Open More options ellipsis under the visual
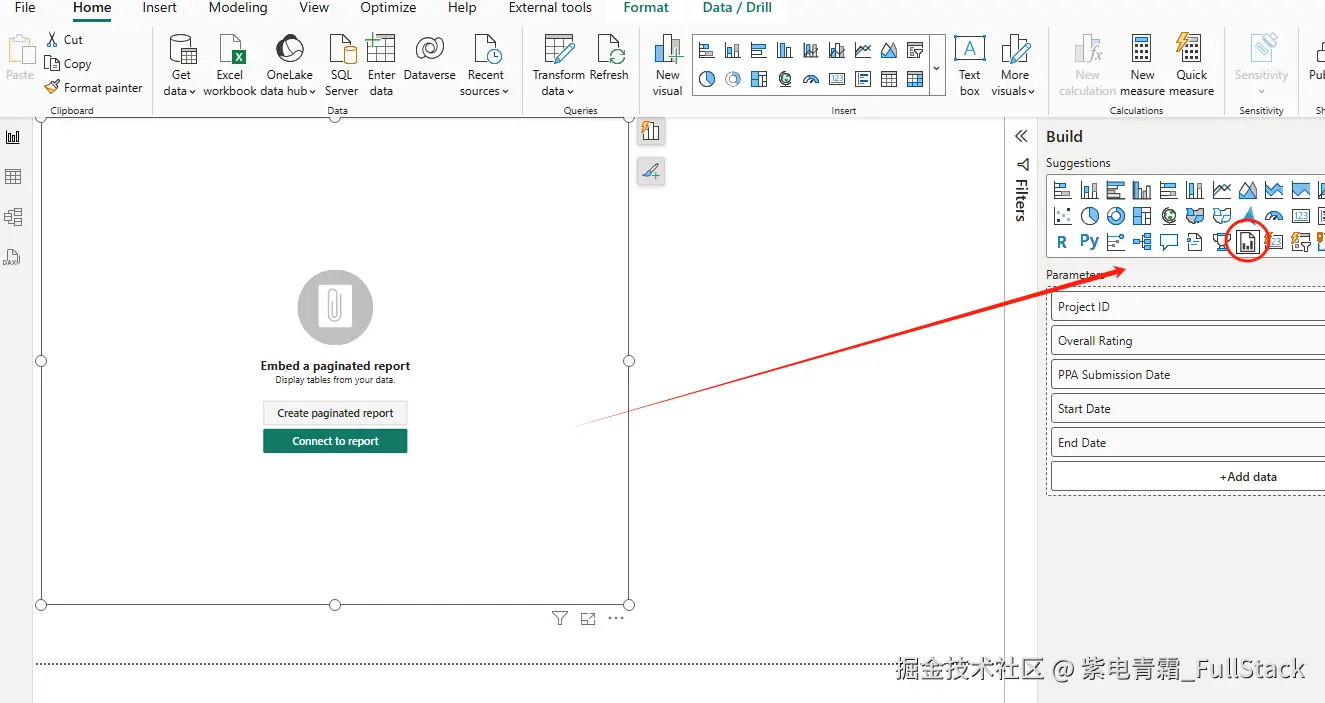 pos(616,618)
